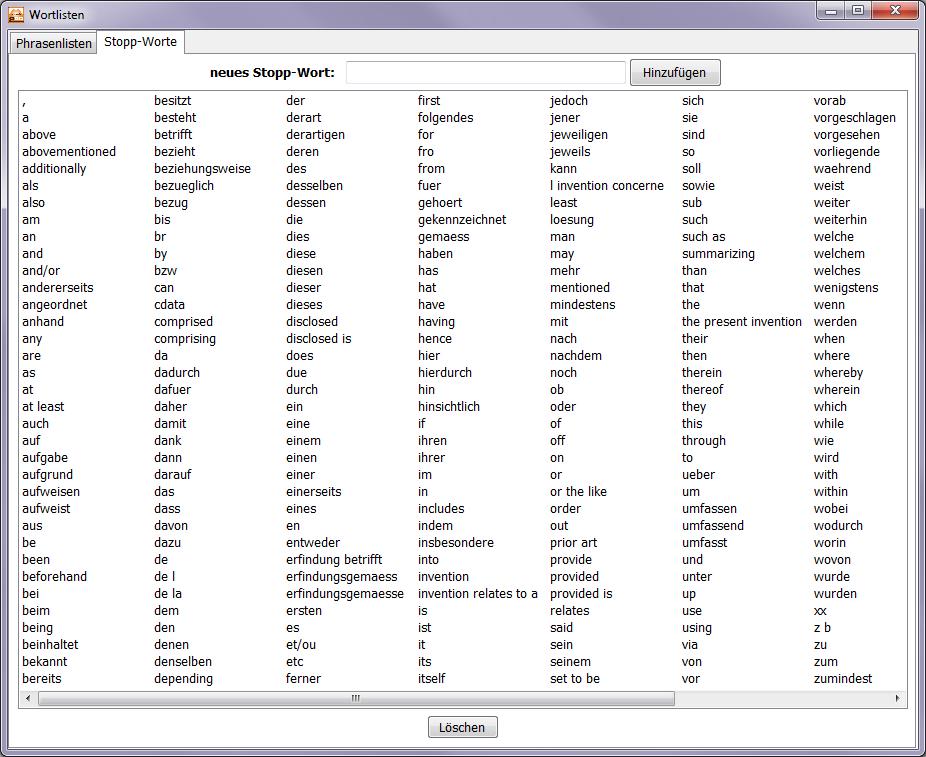Select the phrase 'provided is'
This screenshot has width=926, height=757.
582,594
